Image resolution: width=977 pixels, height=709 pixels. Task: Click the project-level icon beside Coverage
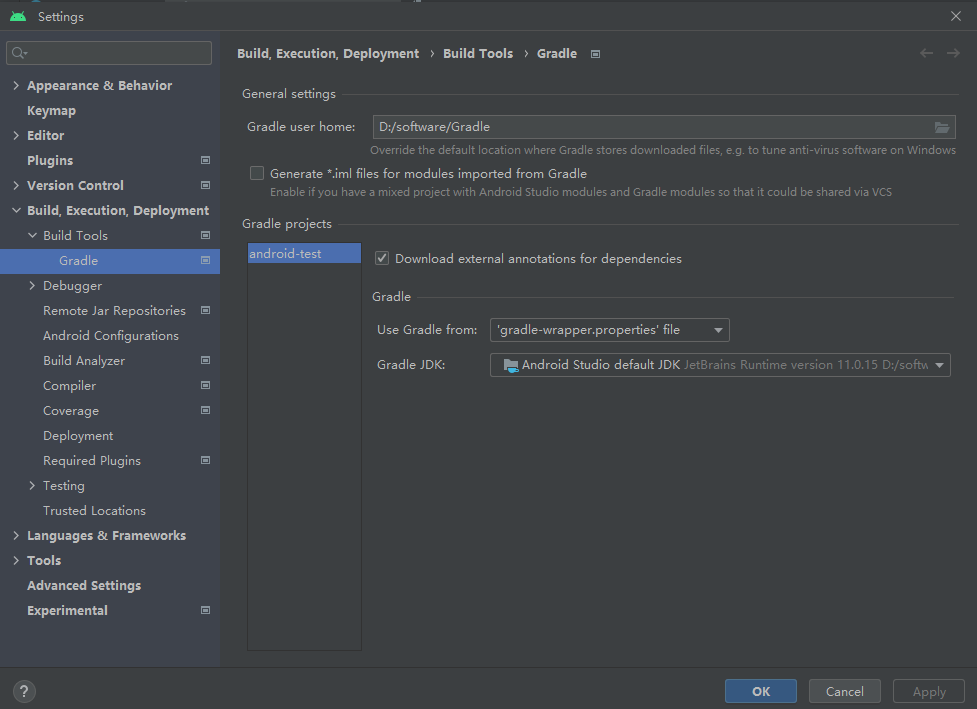[205, 410]
